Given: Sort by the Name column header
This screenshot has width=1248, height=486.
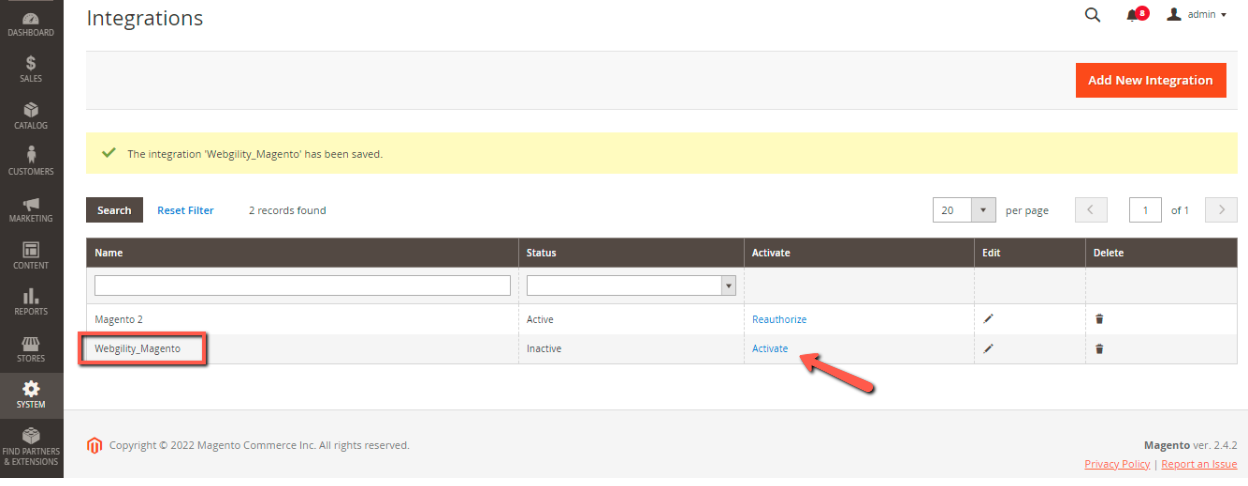Looking at the screenshot, I should pyautogui.click(x=302, y=253).
